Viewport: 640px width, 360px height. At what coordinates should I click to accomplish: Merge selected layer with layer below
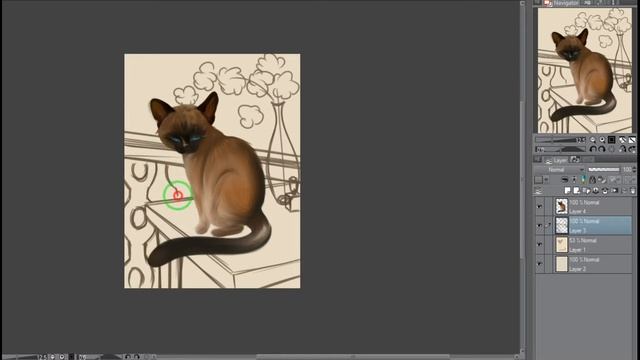(605, 191)
